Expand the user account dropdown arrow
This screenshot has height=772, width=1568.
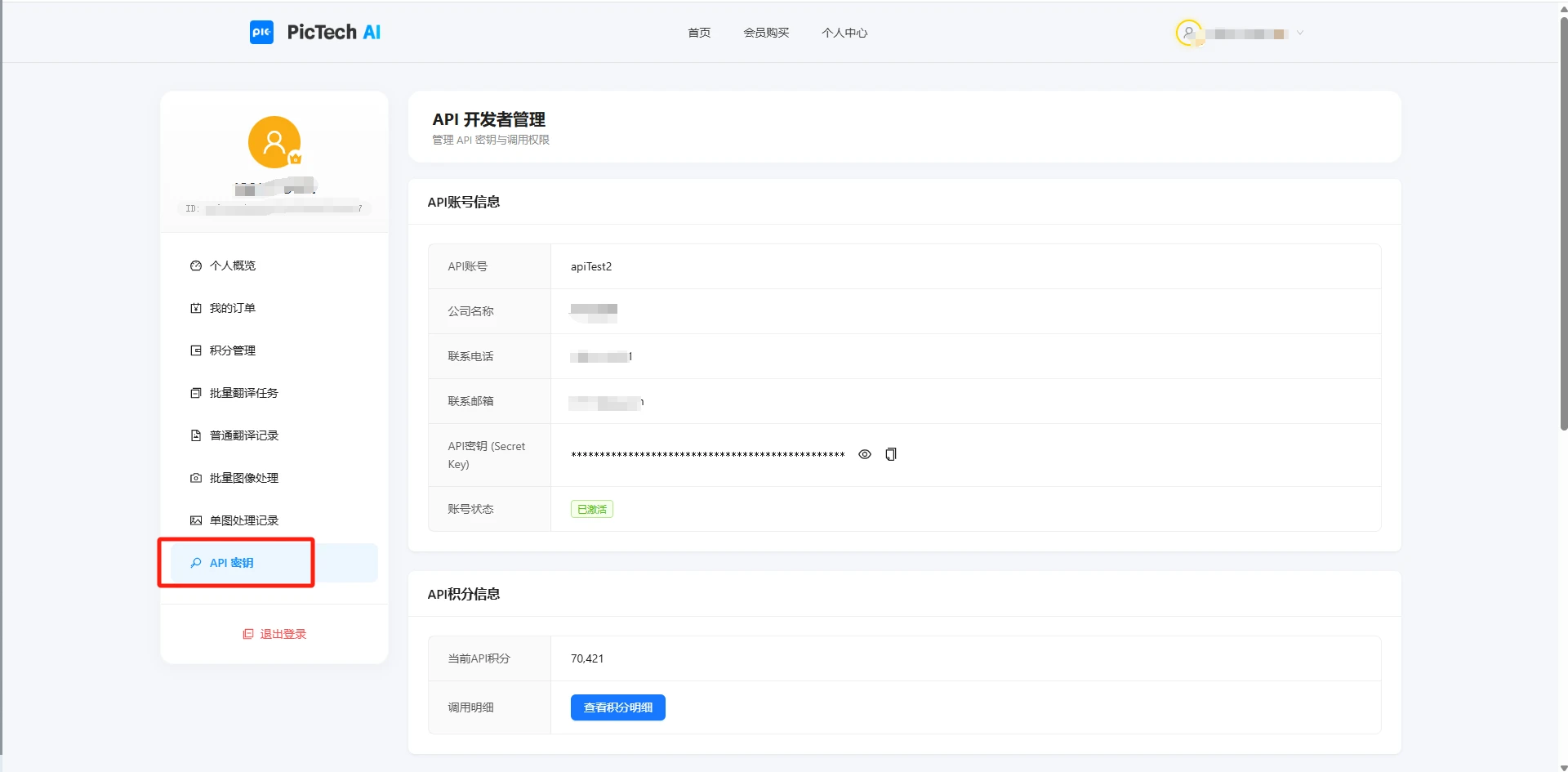tap(1299, 33)
